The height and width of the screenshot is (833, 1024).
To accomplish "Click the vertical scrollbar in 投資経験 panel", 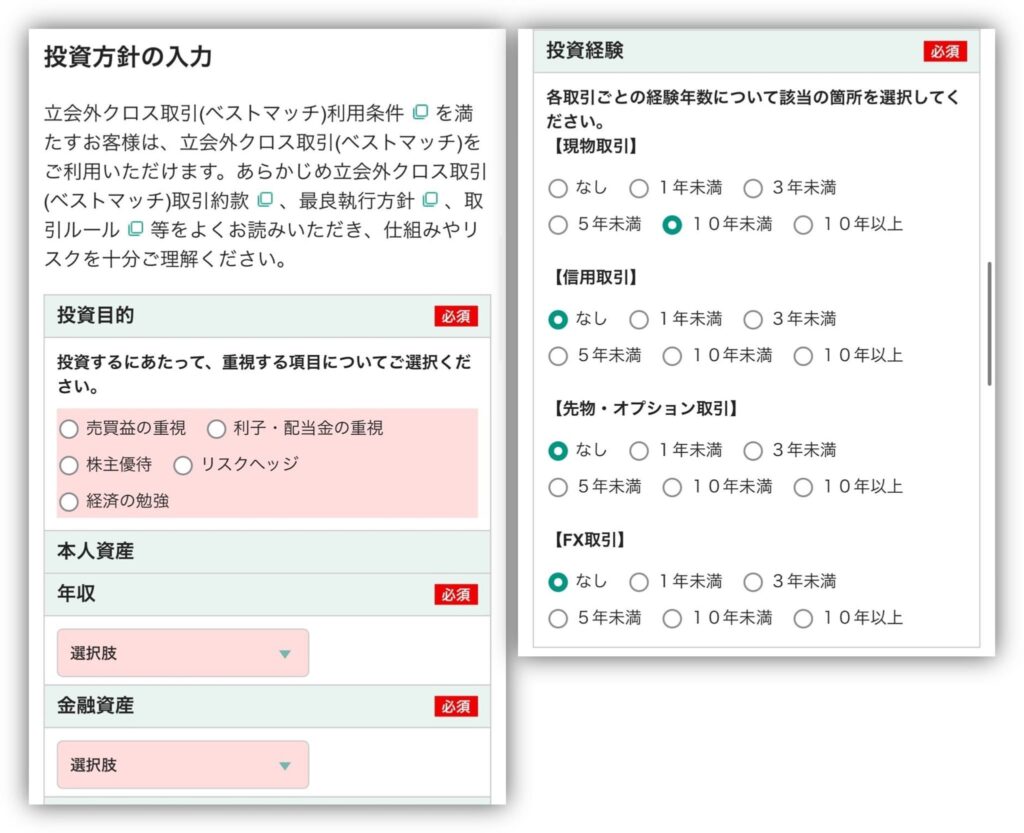I will (989, 323).
